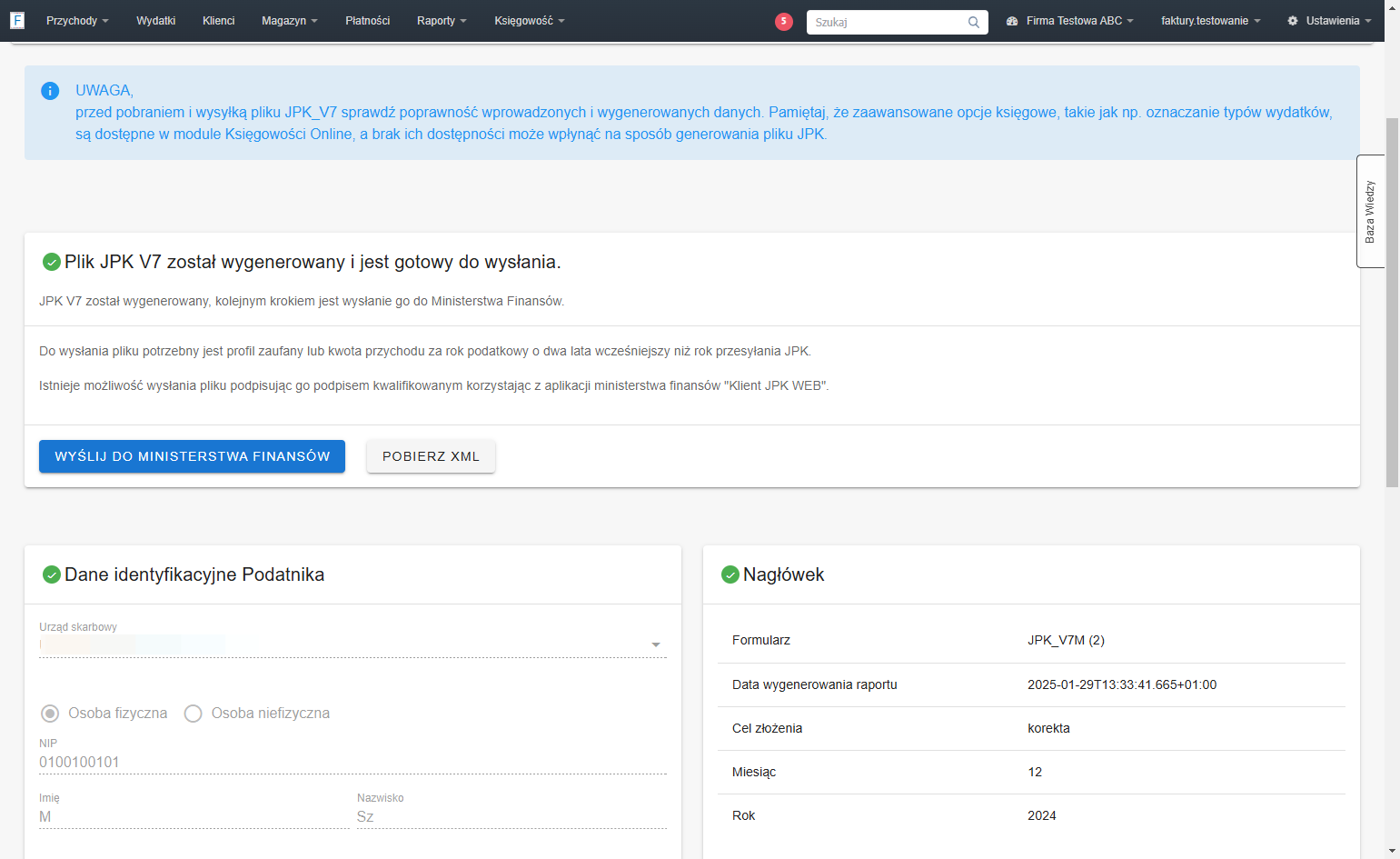Go to Wydatki in the navbar

[156, 21]
